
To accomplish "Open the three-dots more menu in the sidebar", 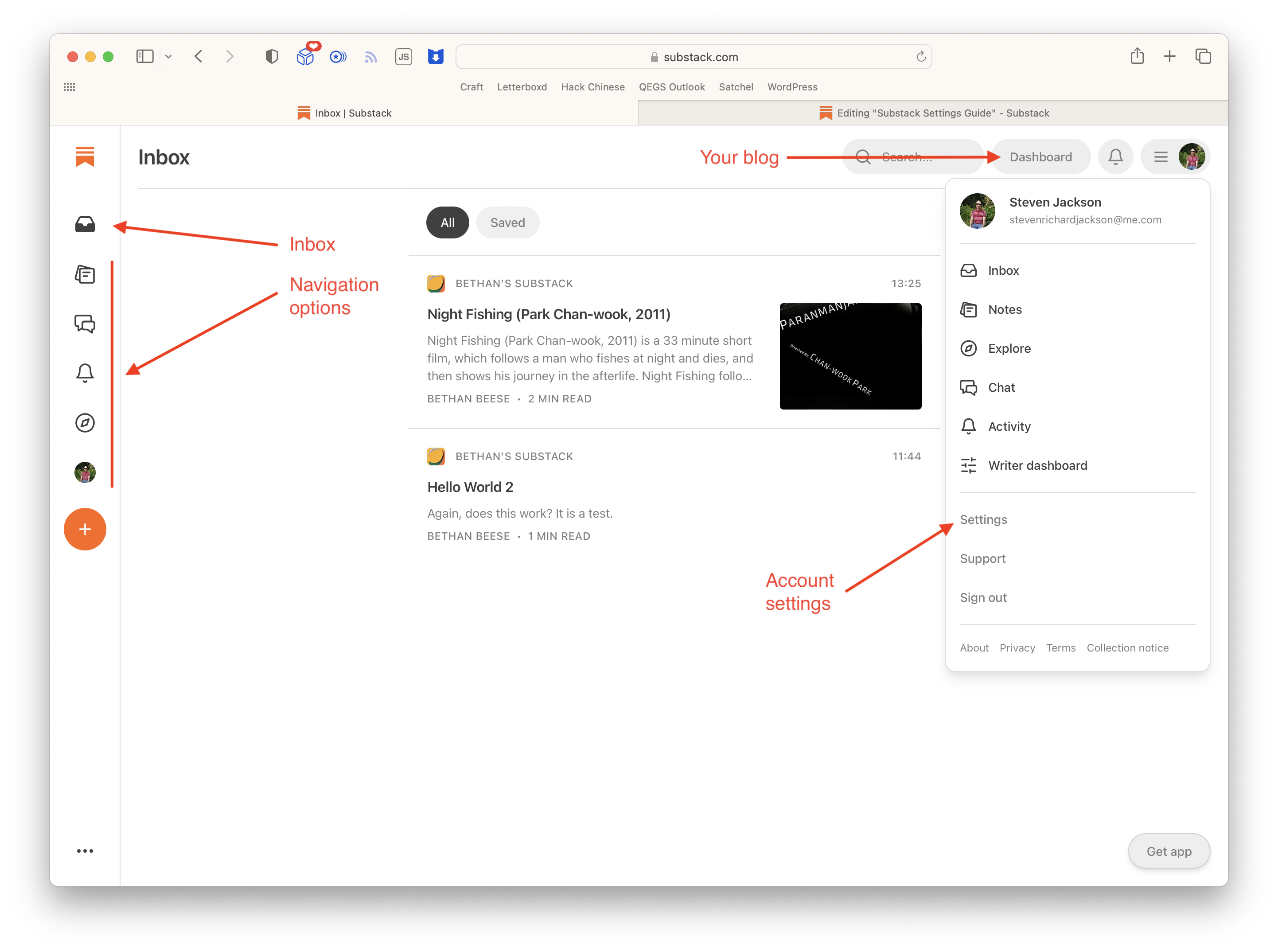I will point(85,851).
